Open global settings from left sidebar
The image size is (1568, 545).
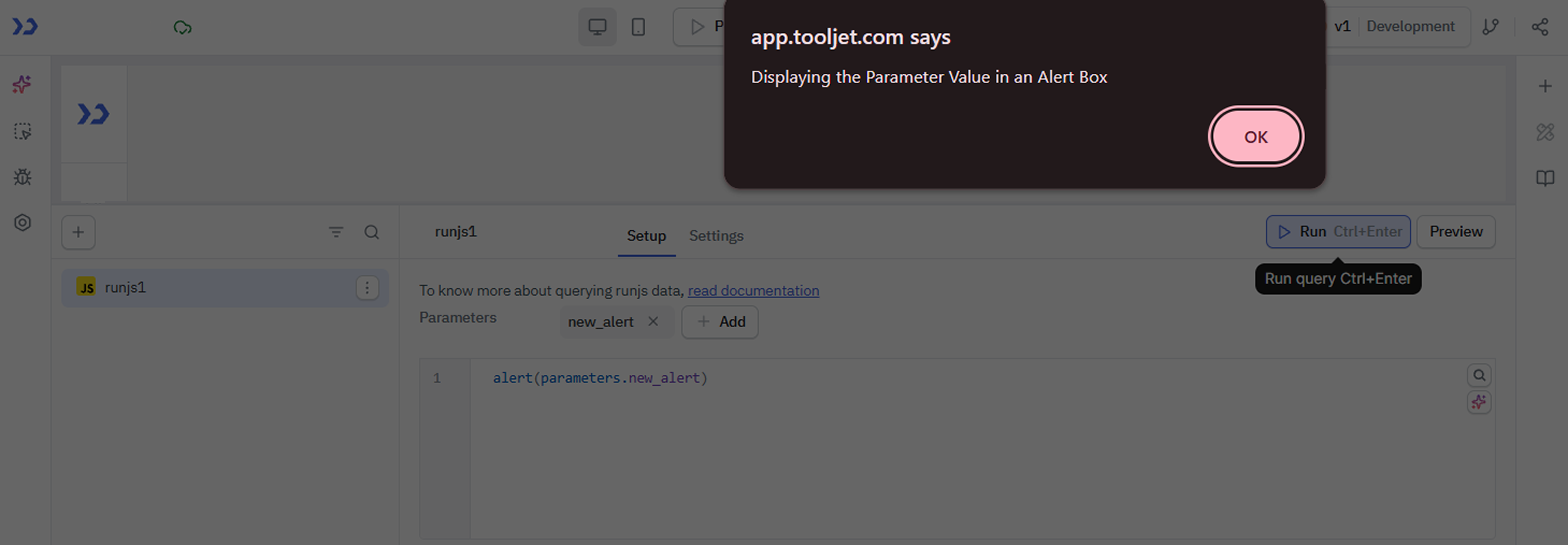pos(22,223)
